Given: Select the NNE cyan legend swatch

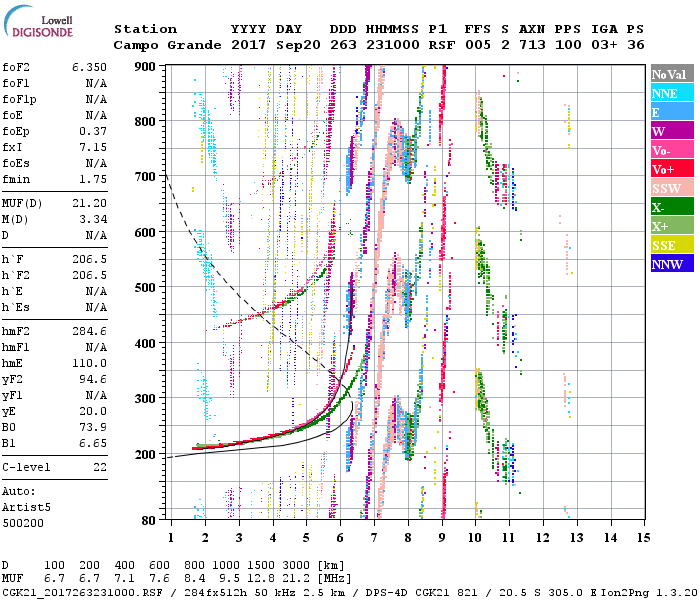Looking at the screenshot, I should pyautogui.click(x=672, y=93).
